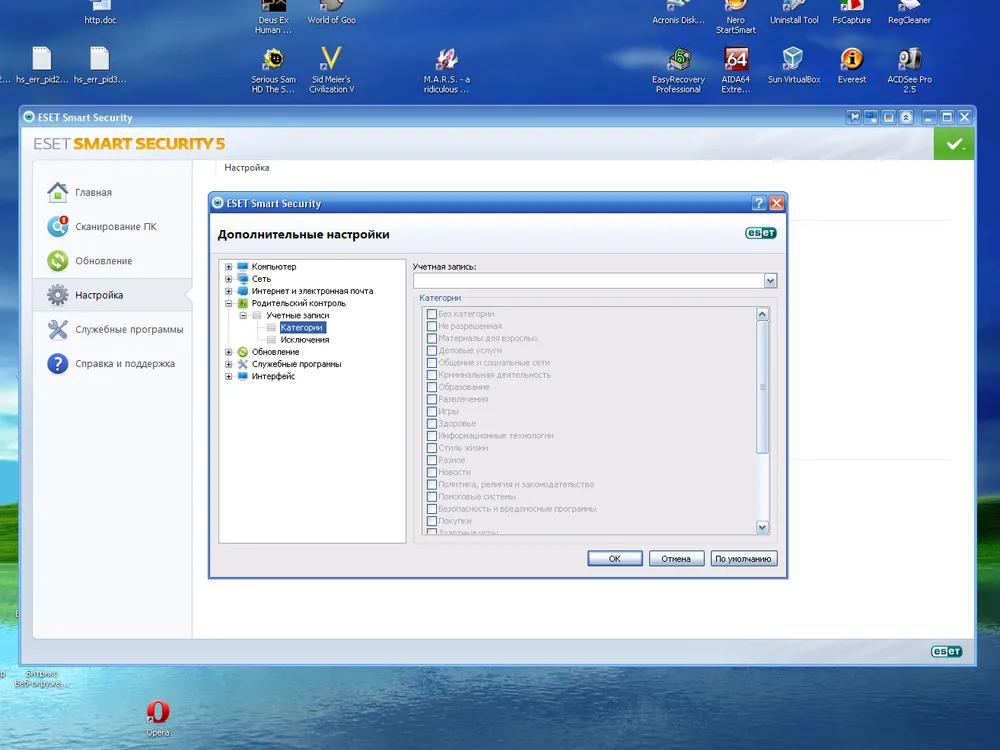Image resolution: width=1000 pixels, height=750 pixels.
Task: Click the help question mark button in dialog title
Action: (x=759, y=203)
